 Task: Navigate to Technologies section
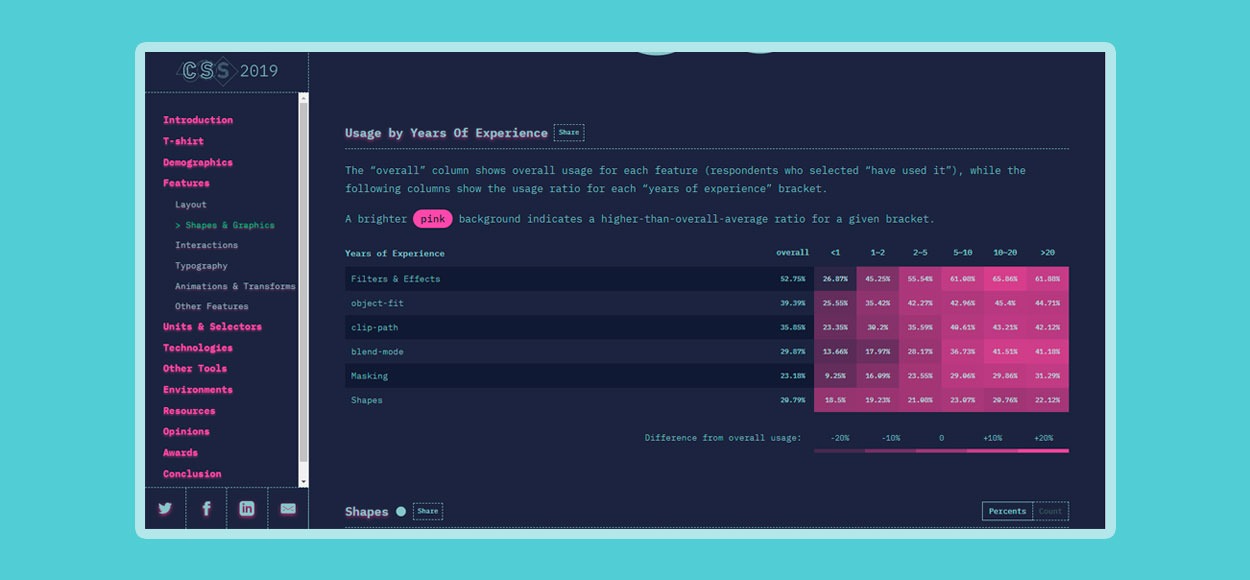[x=198, y=348]
